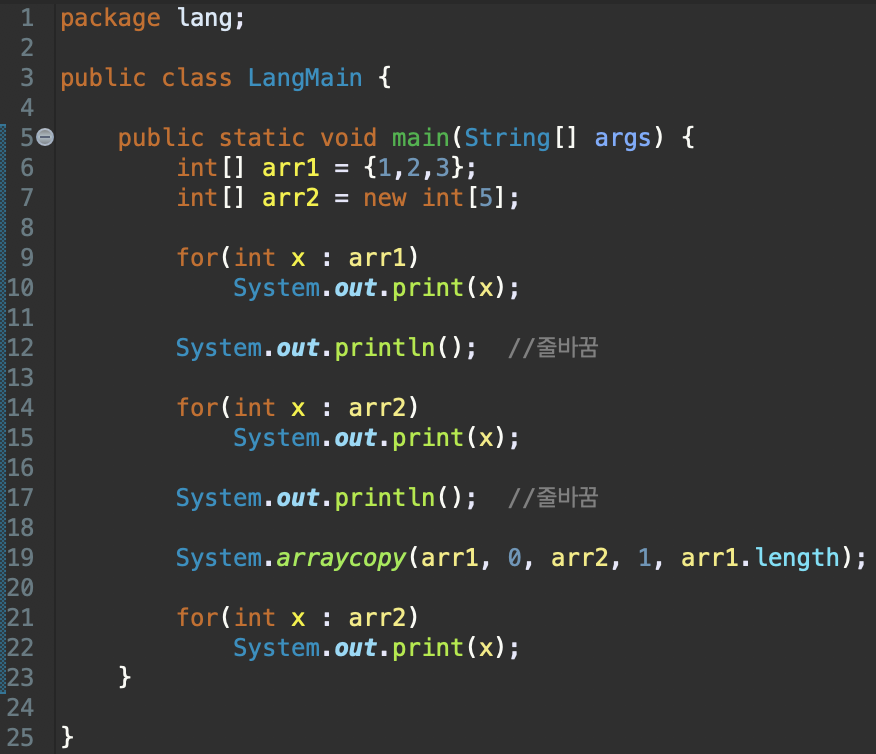Click 'class' keyword on line 3
876x754 pixels.
197,78
